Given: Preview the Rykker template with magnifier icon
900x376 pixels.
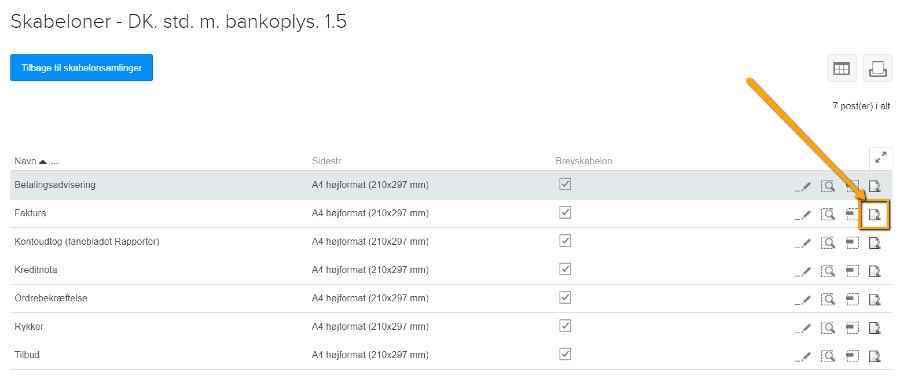Looking at the screenshot, I should pyautogui.click(x=828, y=328).
